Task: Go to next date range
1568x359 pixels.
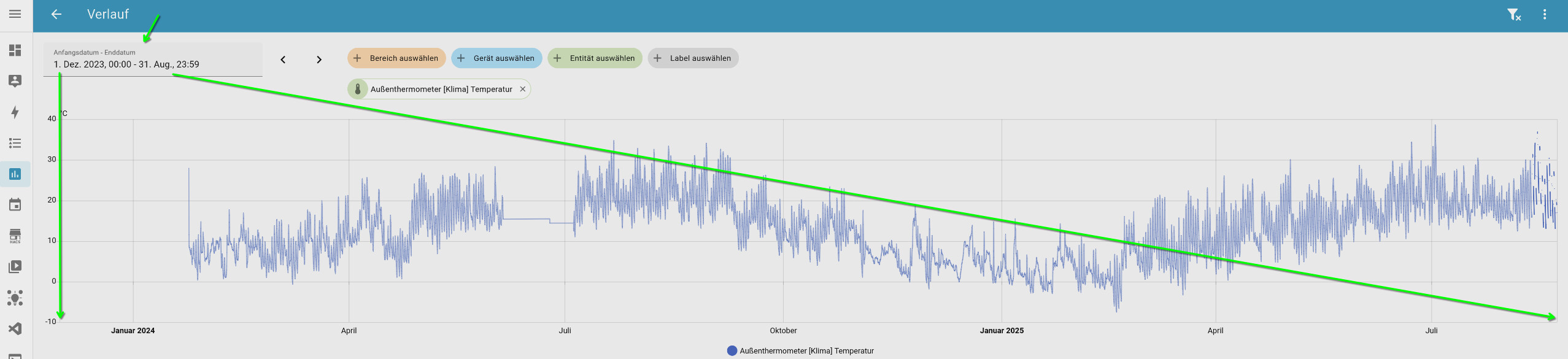Action: coord(319,60)
